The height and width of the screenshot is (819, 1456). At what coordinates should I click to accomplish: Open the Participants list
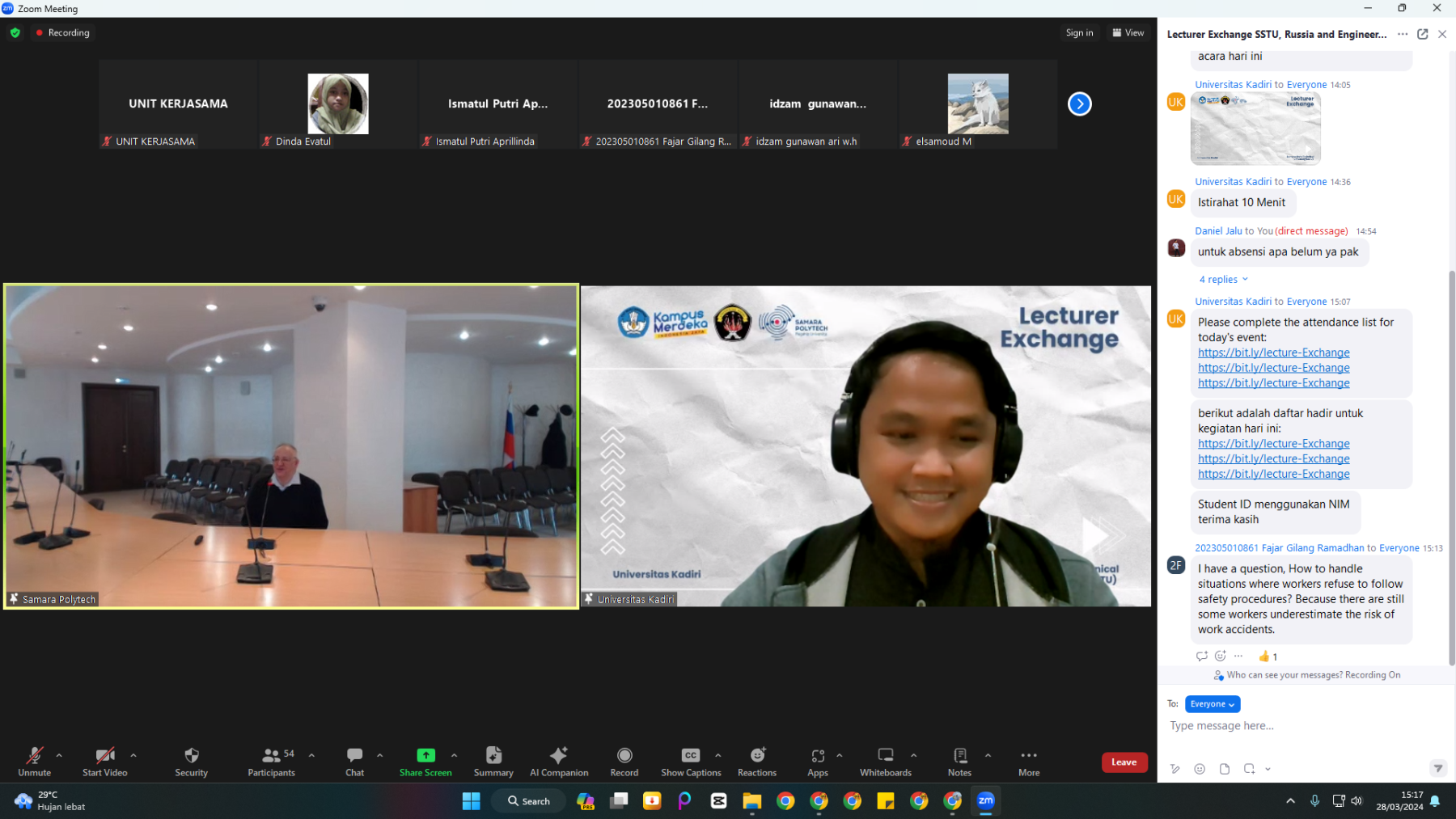(x=272, y=762)
